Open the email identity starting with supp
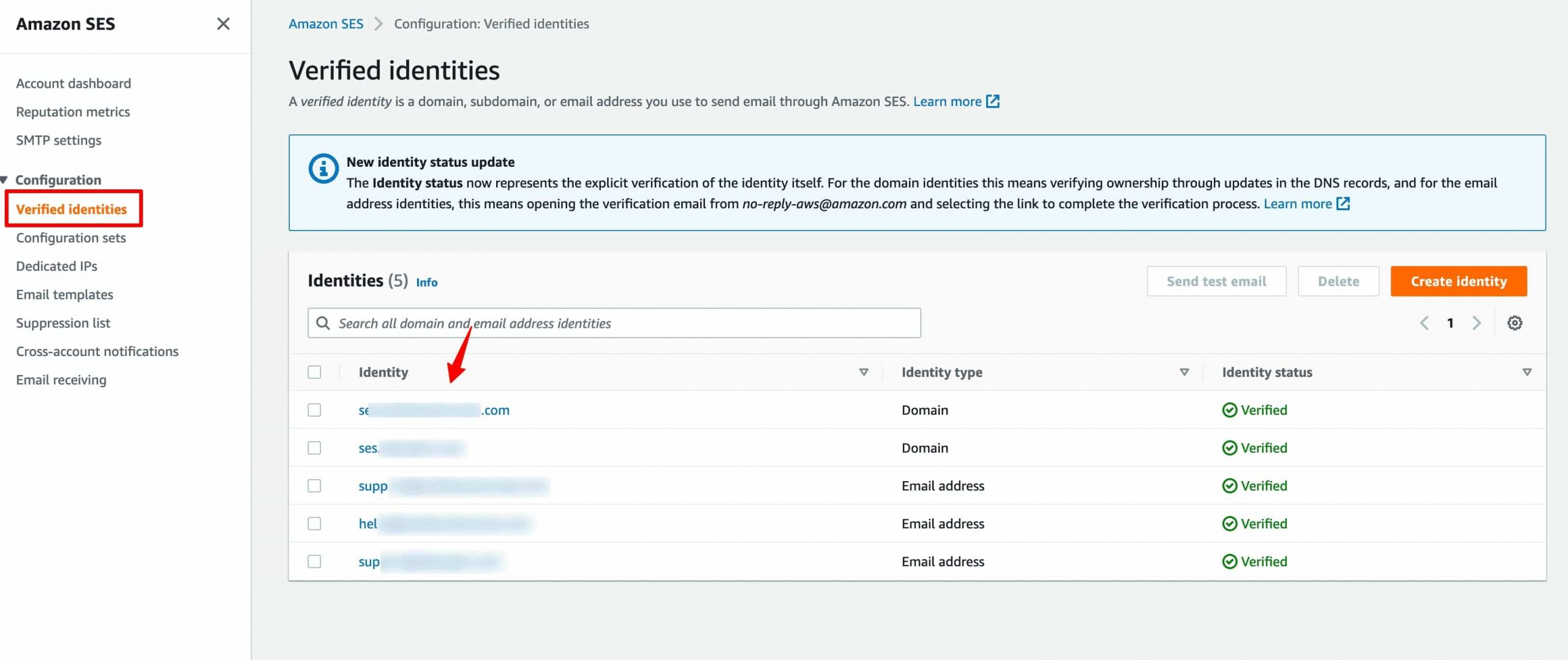The image size is (1568, 660). 453,486
